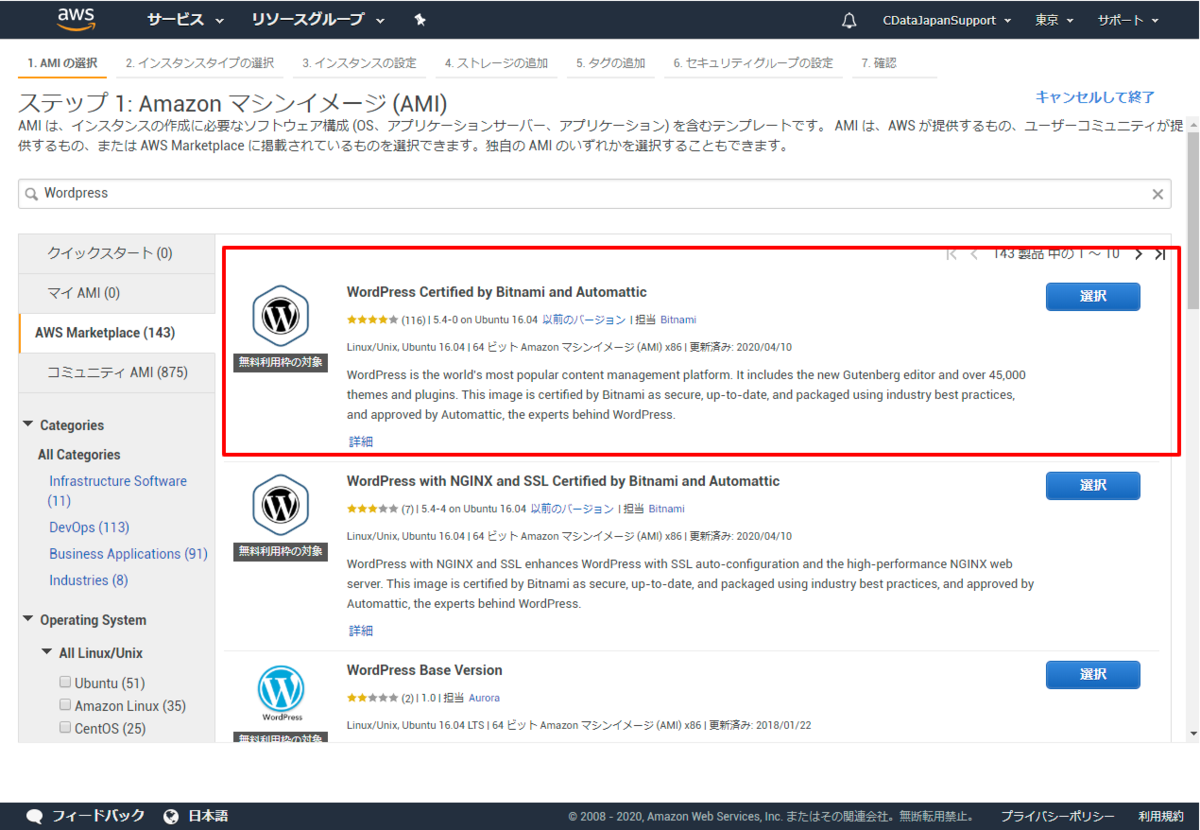
Task: Select step tab 1. AMI の選択
Action: pos(63,63)
